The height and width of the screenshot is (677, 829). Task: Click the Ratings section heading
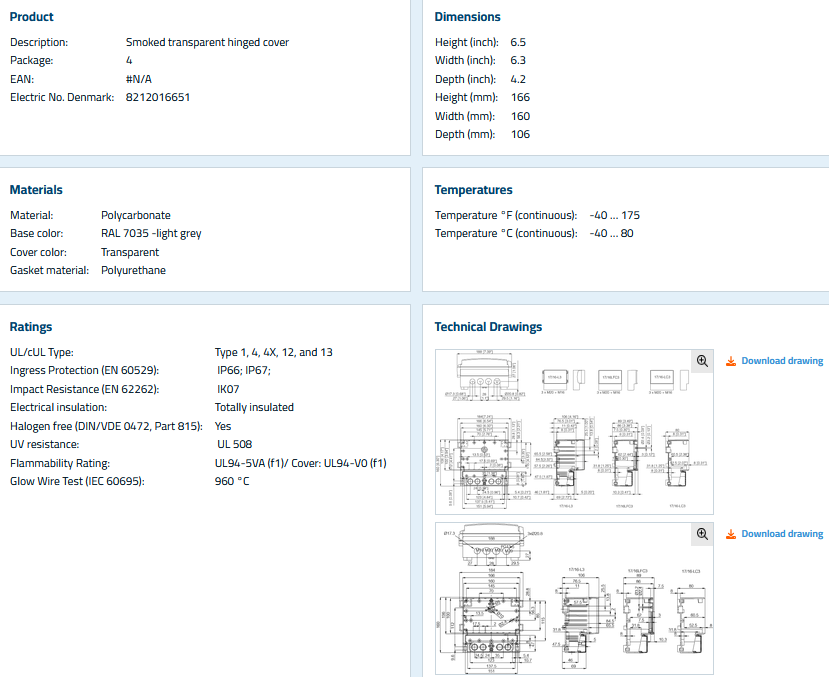point(31,327)
